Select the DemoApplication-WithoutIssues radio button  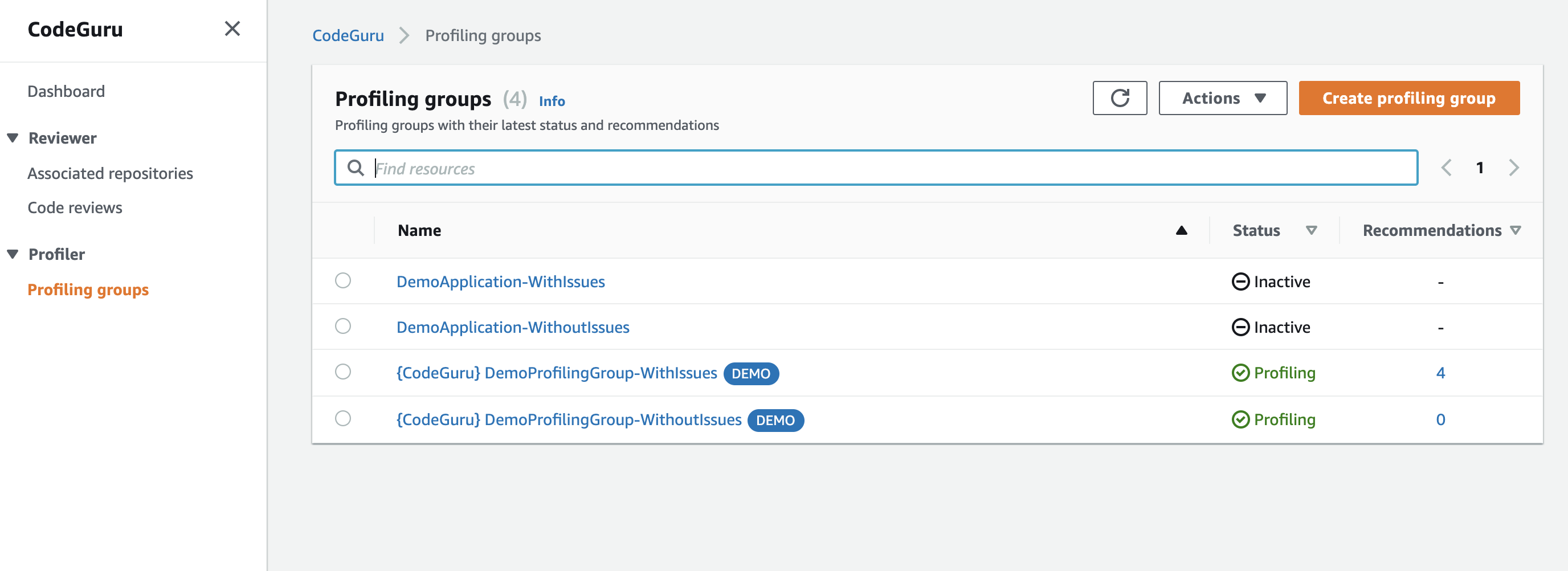(x=342, y=326)
